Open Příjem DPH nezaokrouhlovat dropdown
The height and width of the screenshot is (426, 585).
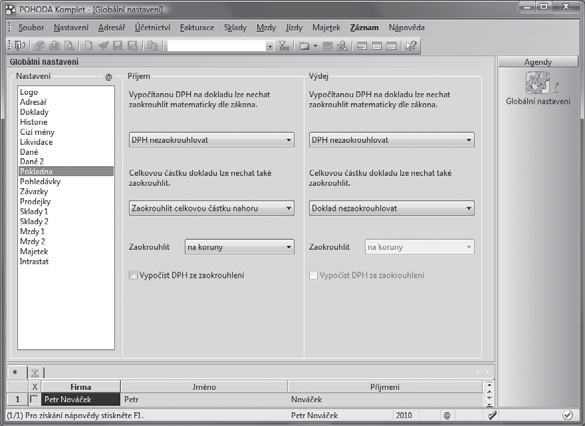[212, 140]
